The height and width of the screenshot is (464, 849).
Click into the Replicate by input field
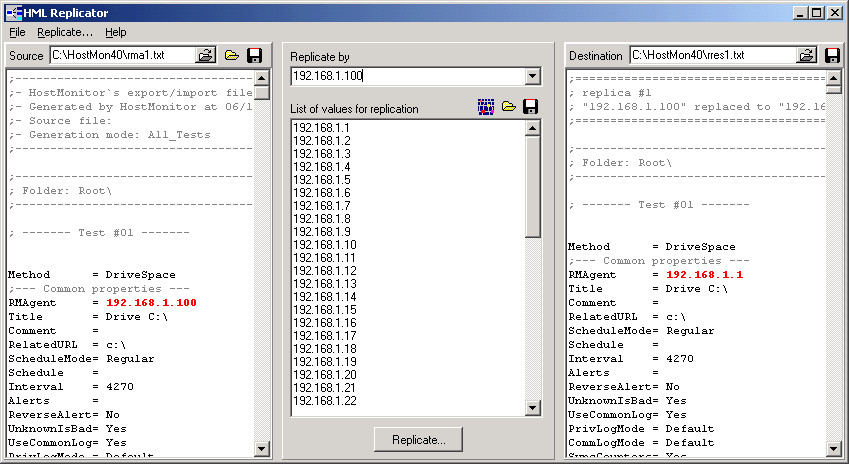click(x=408, y=76)
